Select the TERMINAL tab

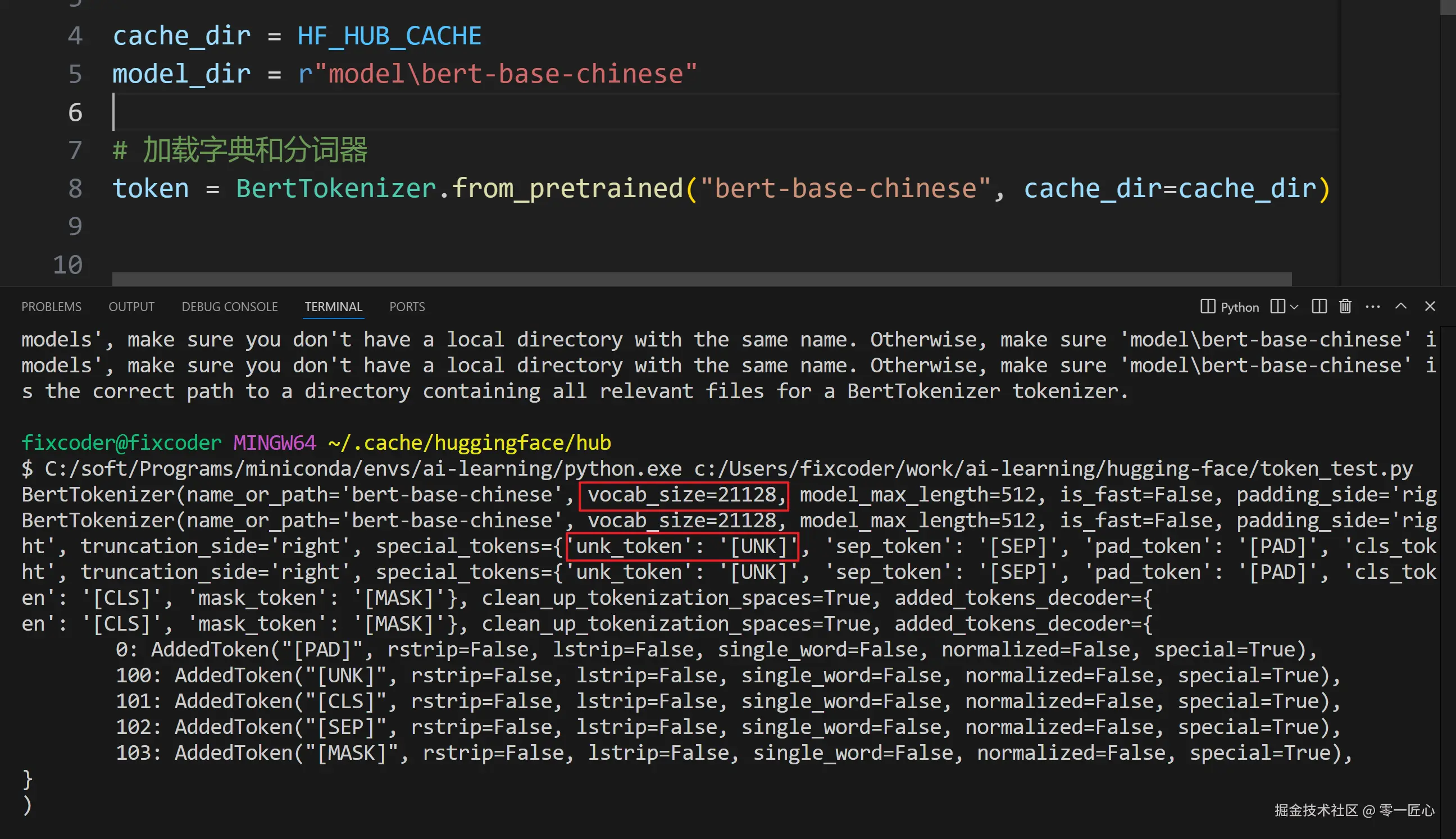coord(333,307)
